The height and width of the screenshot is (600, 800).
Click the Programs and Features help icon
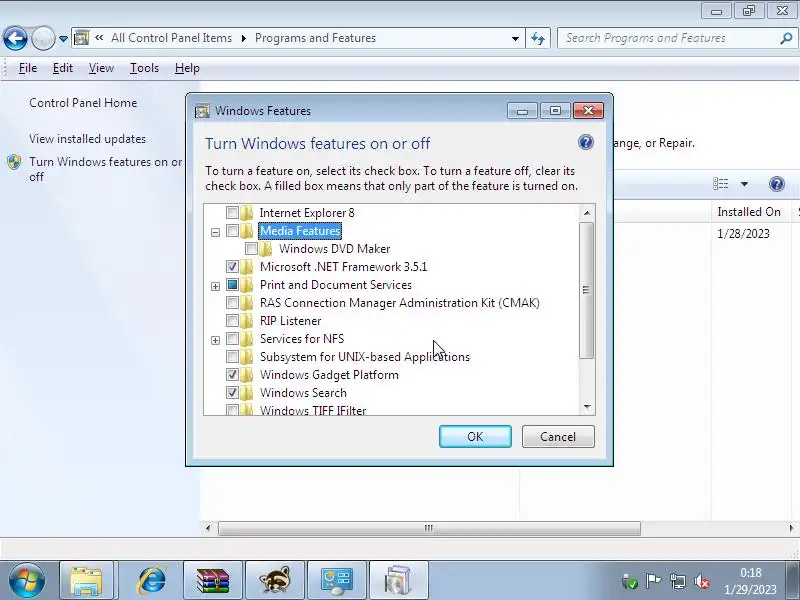[777, 184]
